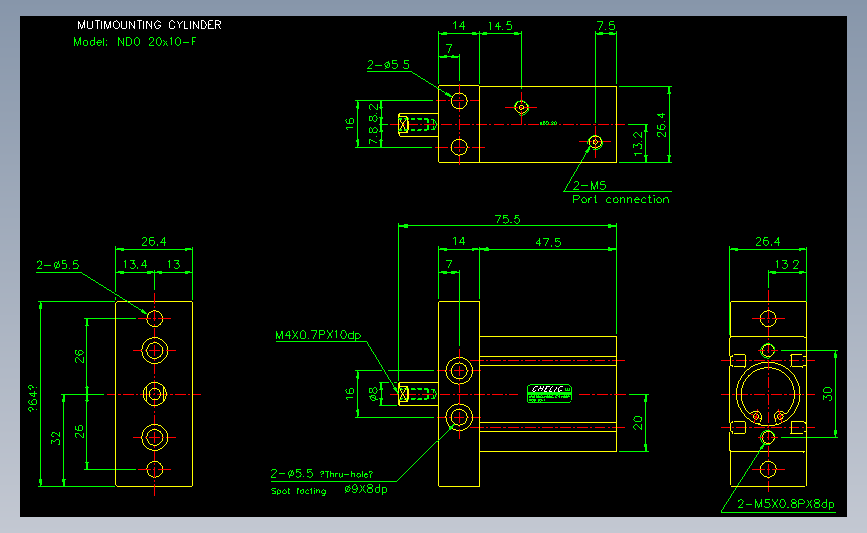Screen dimensions: 867x533
Task: Click the Model: NDO 20x10-F label
Action: [134, 42]
